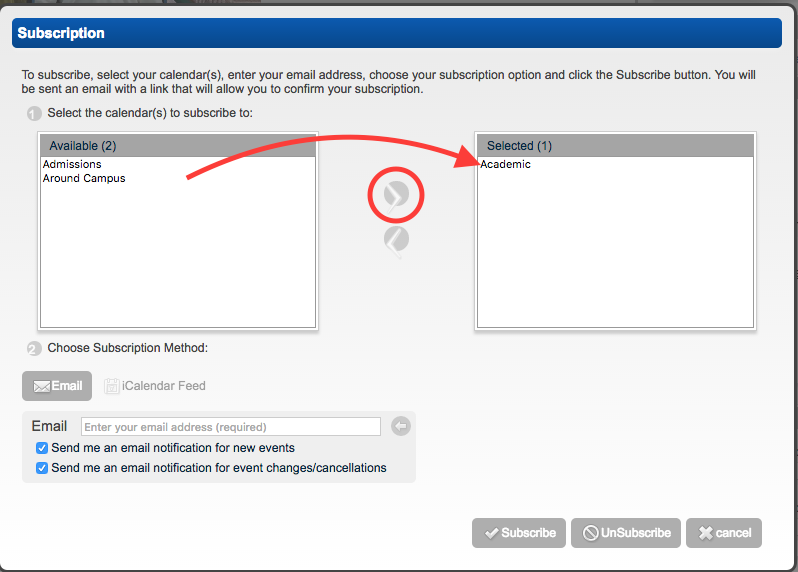Click the arrow icon beside email field

400,427
